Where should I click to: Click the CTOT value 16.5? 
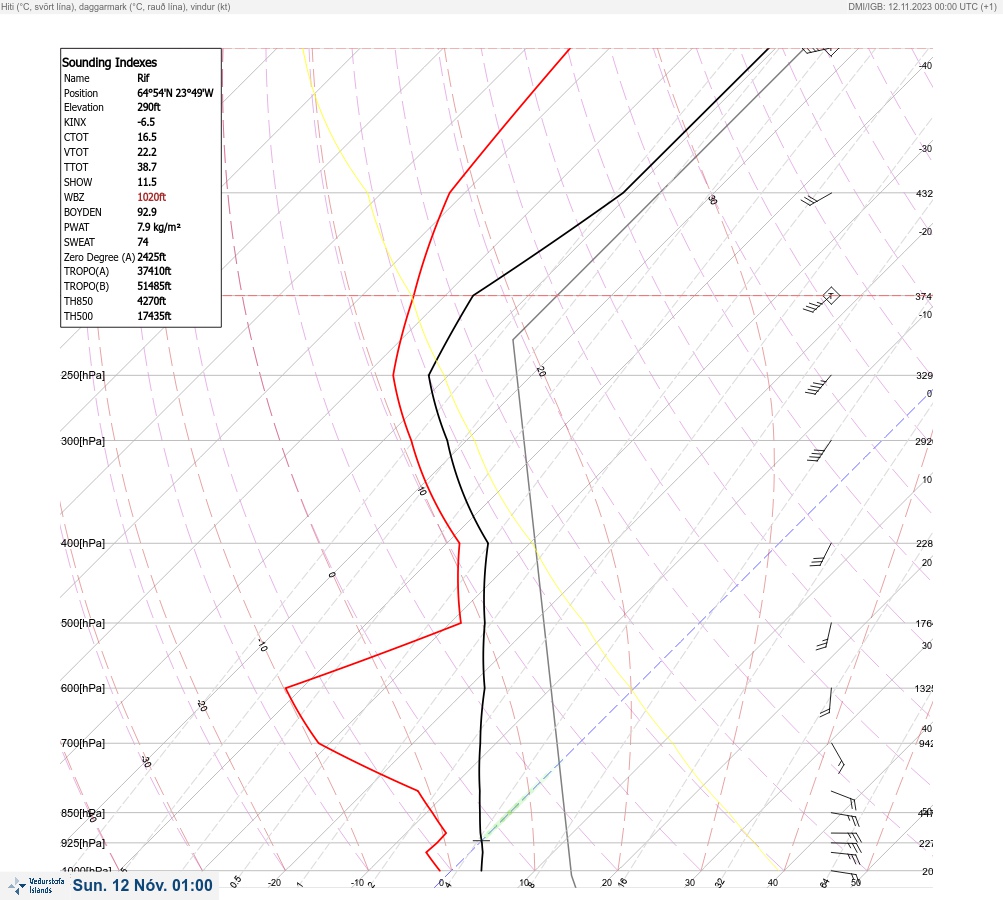pos(147,137)
